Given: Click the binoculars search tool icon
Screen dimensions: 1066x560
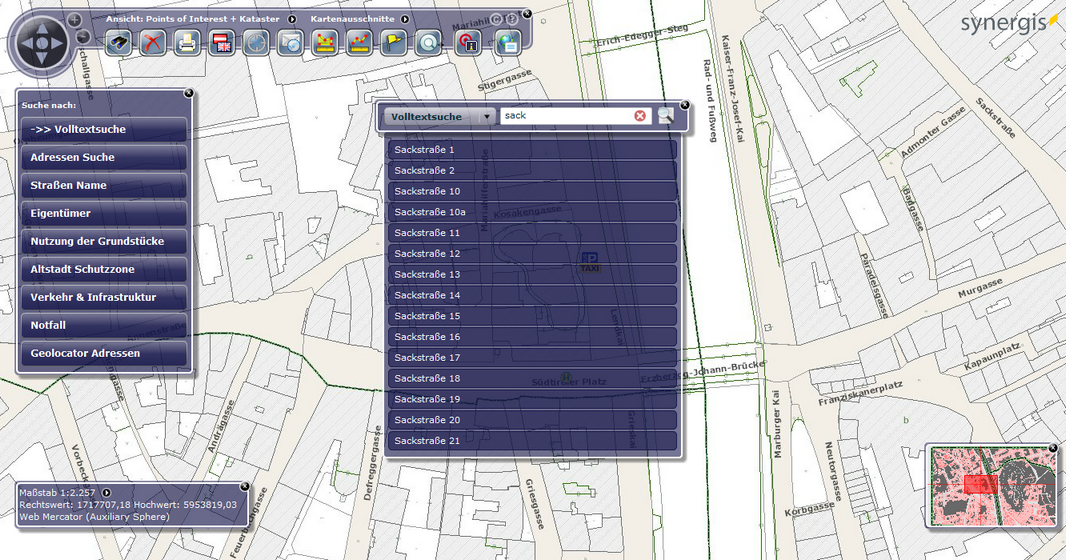Looking at the screenshot, I should click(121, 43).
